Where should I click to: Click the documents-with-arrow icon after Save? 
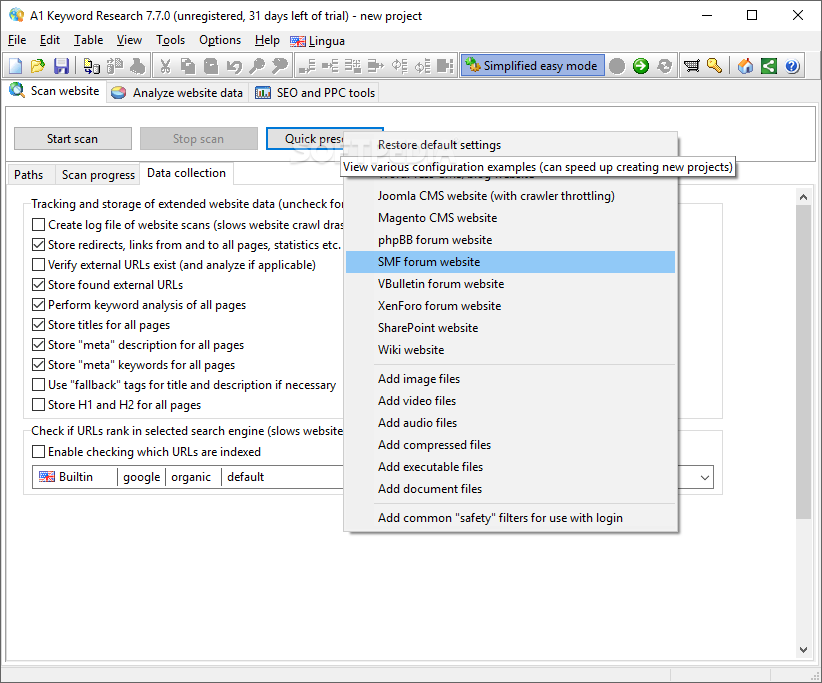point(92,66)
